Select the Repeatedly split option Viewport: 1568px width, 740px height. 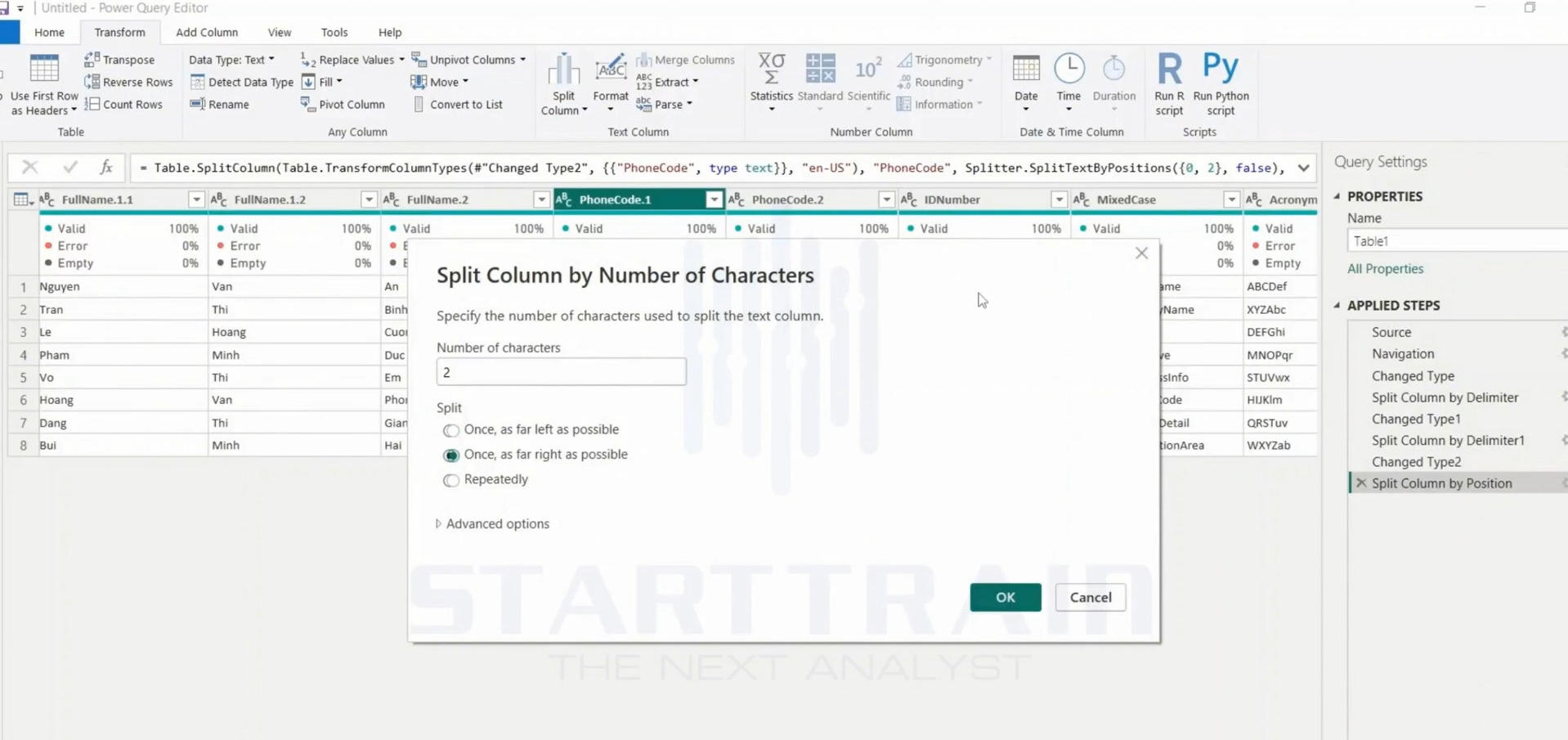point(451,480)
